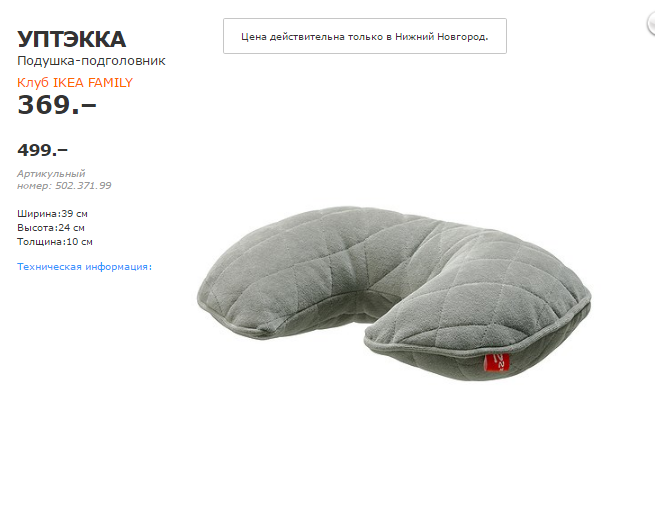
Task: Click the УПТЭККА product title
Action: (72, 39)
